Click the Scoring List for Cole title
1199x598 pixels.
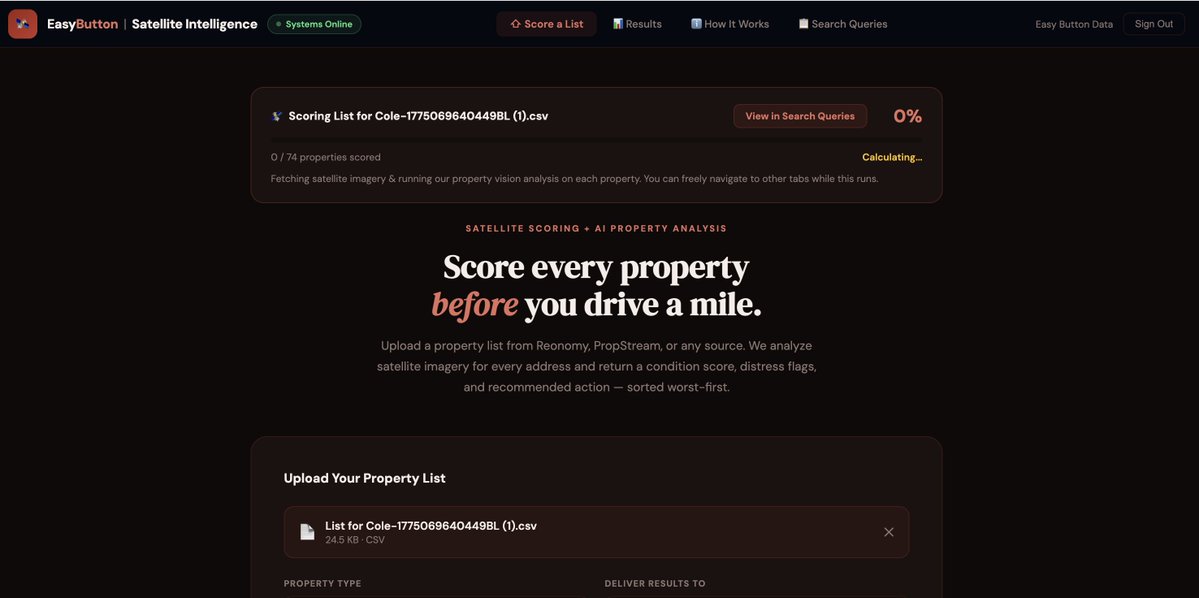pos(418,116)
